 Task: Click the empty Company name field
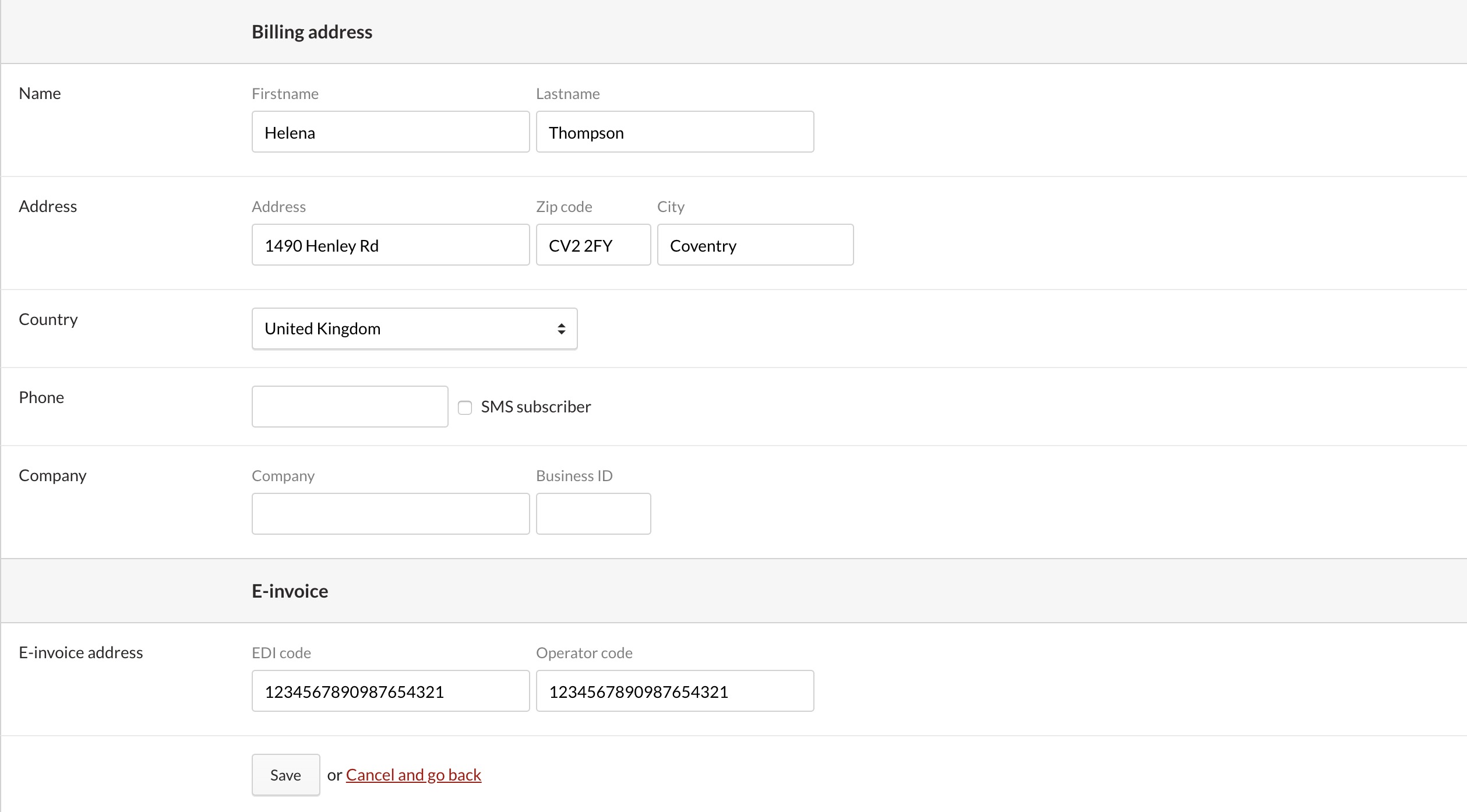click(x=390, y=514)
